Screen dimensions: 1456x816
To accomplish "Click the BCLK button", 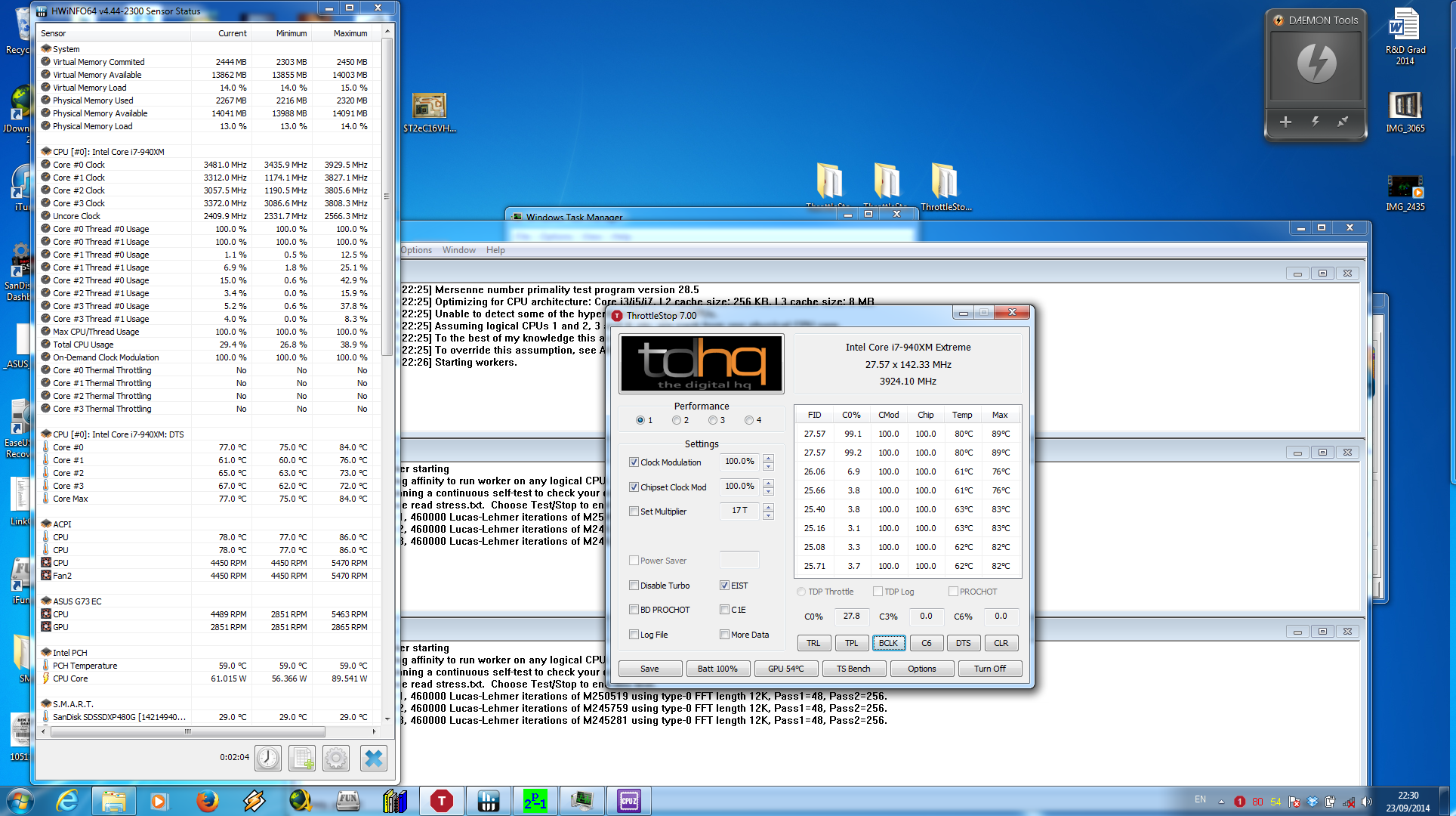I will pos(889,643).
